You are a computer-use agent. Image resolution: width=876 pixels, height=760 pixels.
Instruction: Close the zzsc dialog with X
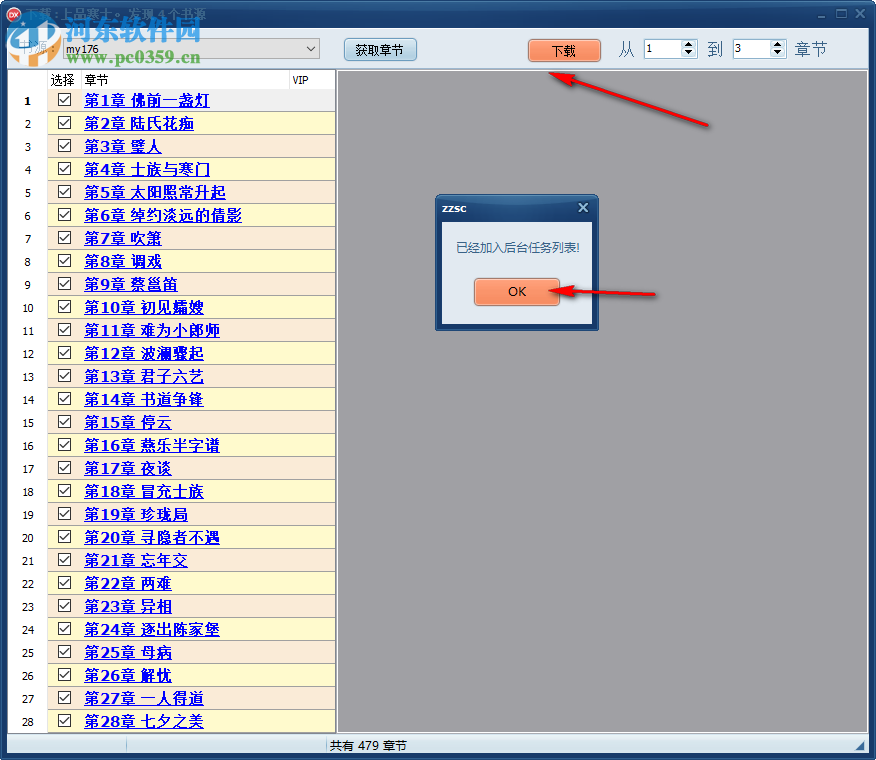[x=583, y=207]
